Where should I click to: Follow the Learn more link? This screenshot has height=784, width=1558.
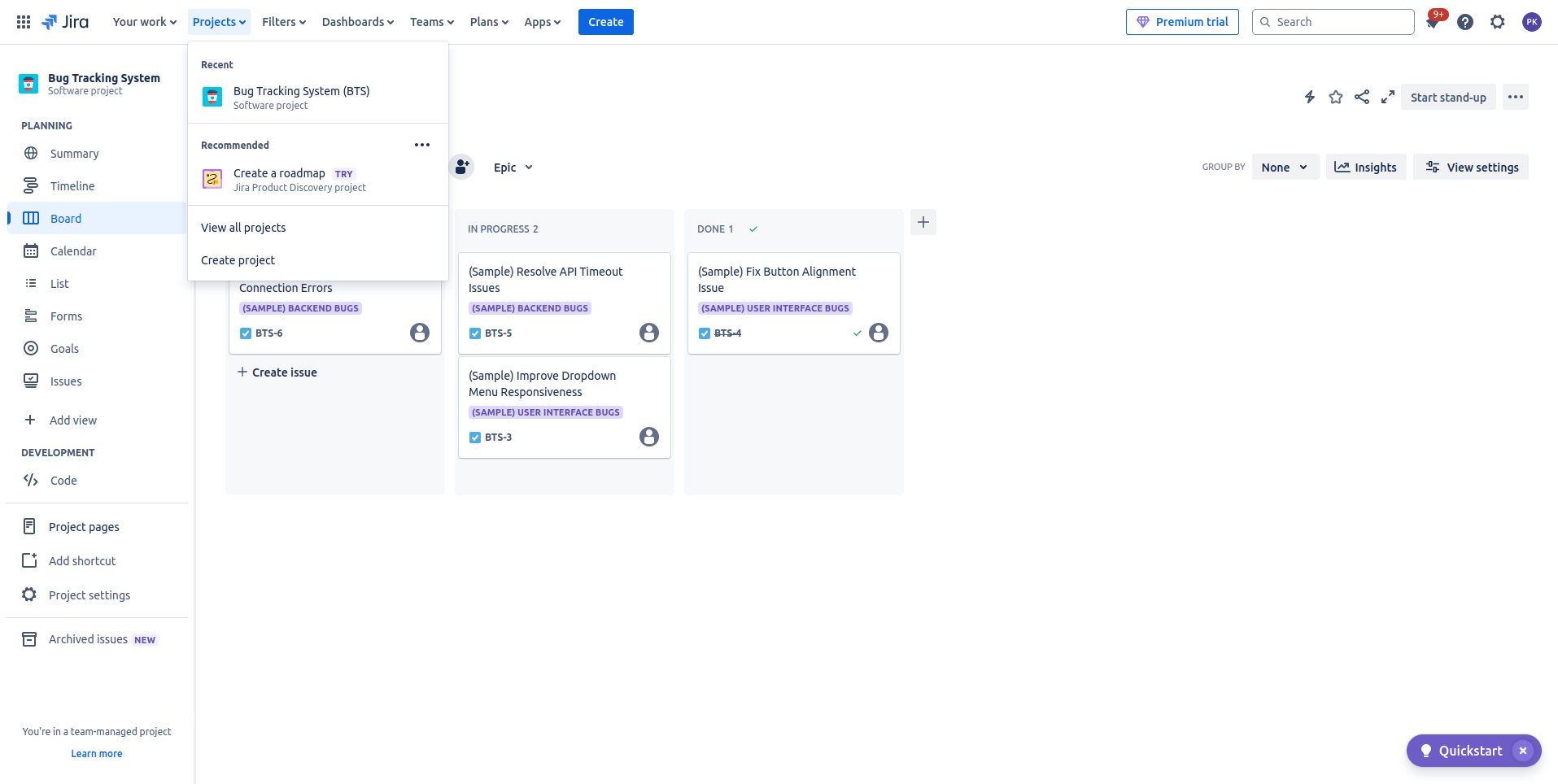coord(96,754)
